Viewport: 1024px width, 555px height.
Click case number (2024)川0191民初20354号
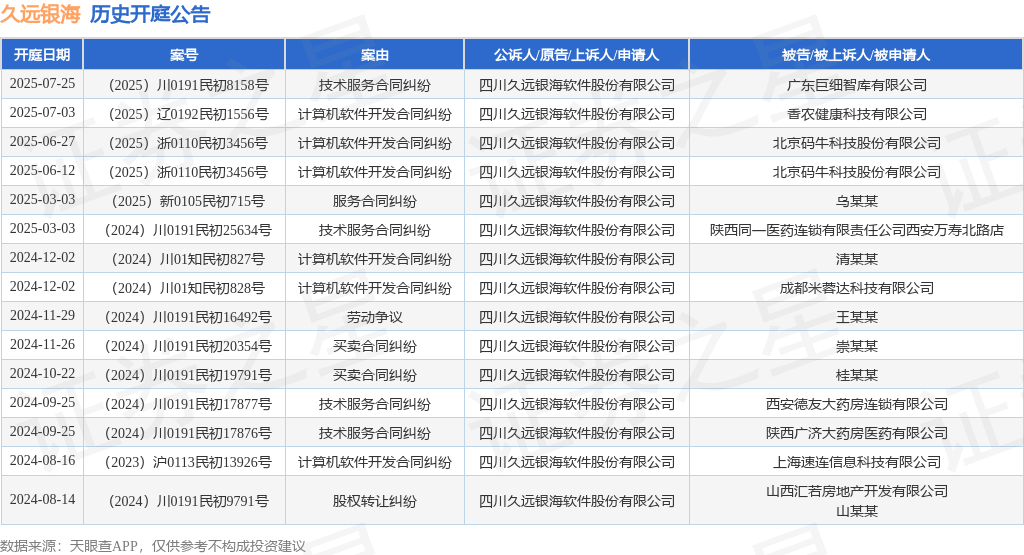click(187, 346)
